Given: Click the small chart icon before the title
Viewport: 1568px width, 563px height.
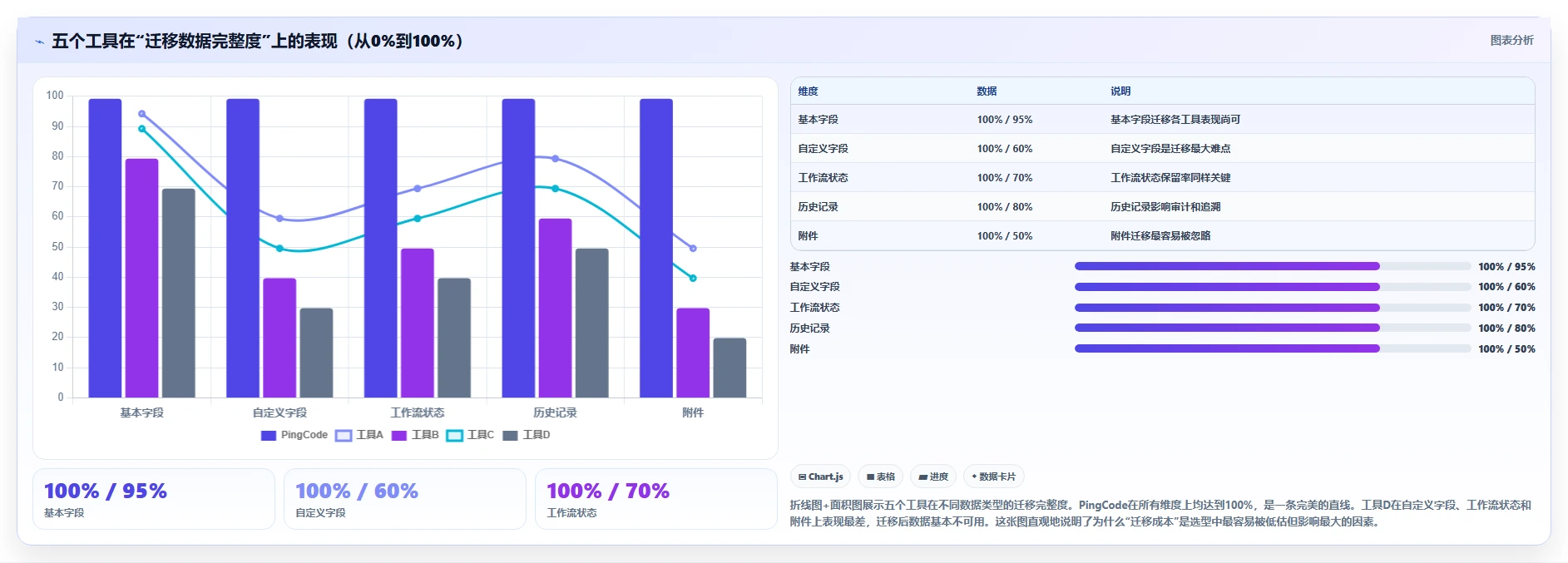Looking at the screenshot, I should pos(39,42).
